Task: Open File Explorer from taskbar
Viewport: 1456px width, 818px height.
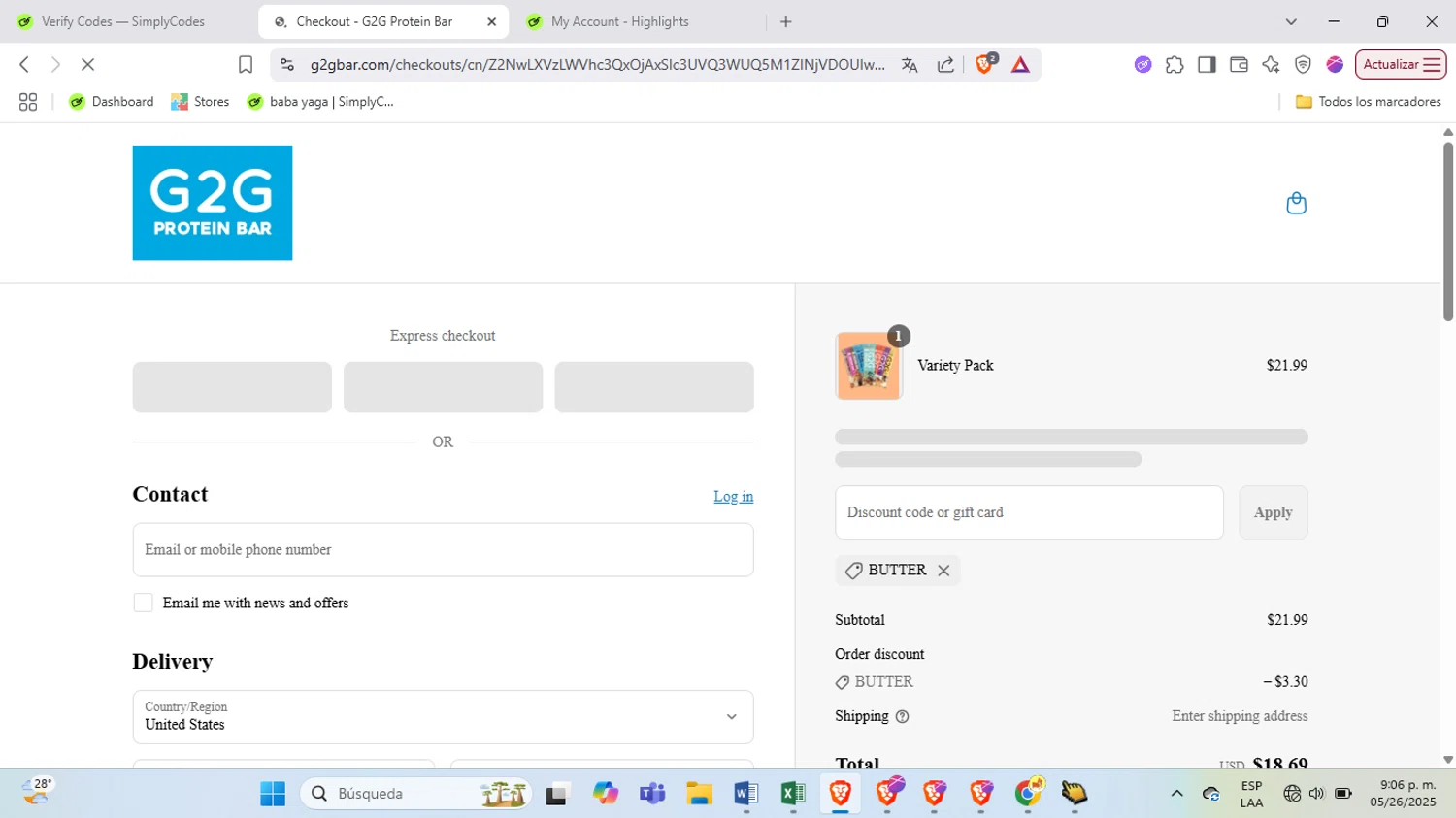Action: pos(699,794)
